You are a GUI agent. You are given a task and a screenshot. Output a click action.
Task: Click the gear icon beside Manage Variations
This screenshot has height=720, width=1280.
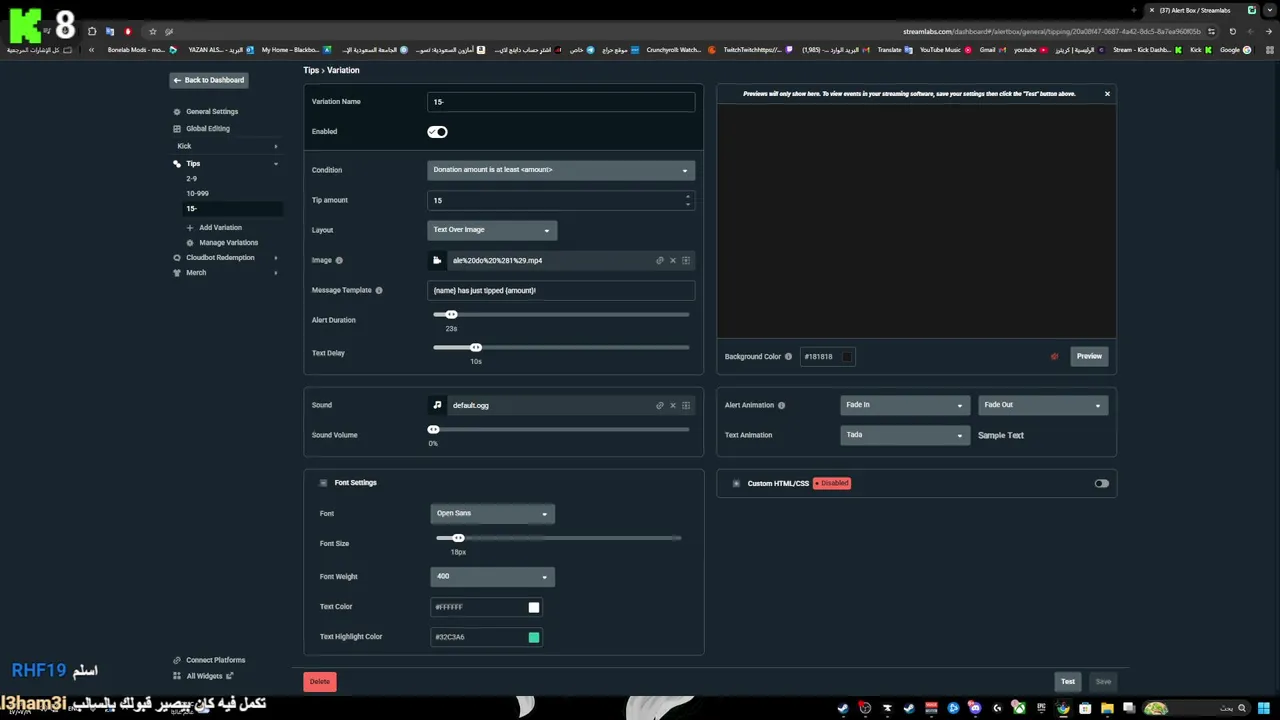(x=190, y=243)
